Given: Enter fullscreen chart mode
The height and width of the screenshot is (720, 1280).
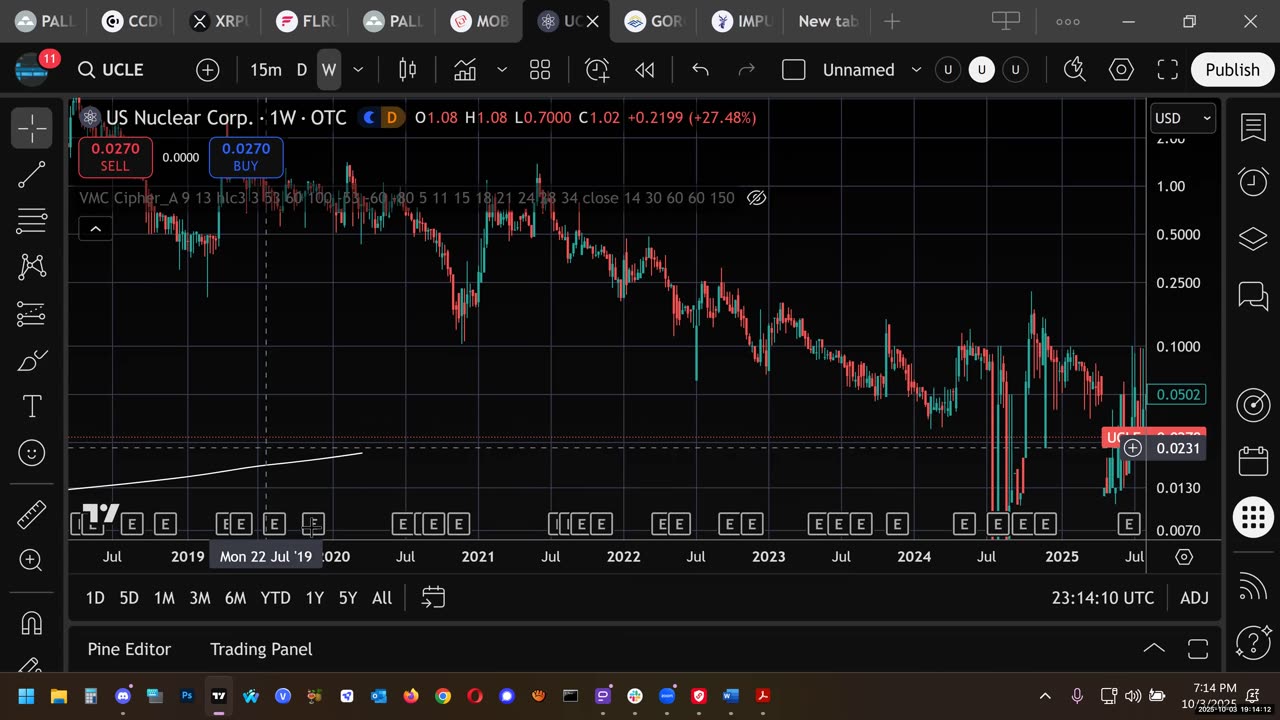Looking at the screenshot, I should (1167, 69).
